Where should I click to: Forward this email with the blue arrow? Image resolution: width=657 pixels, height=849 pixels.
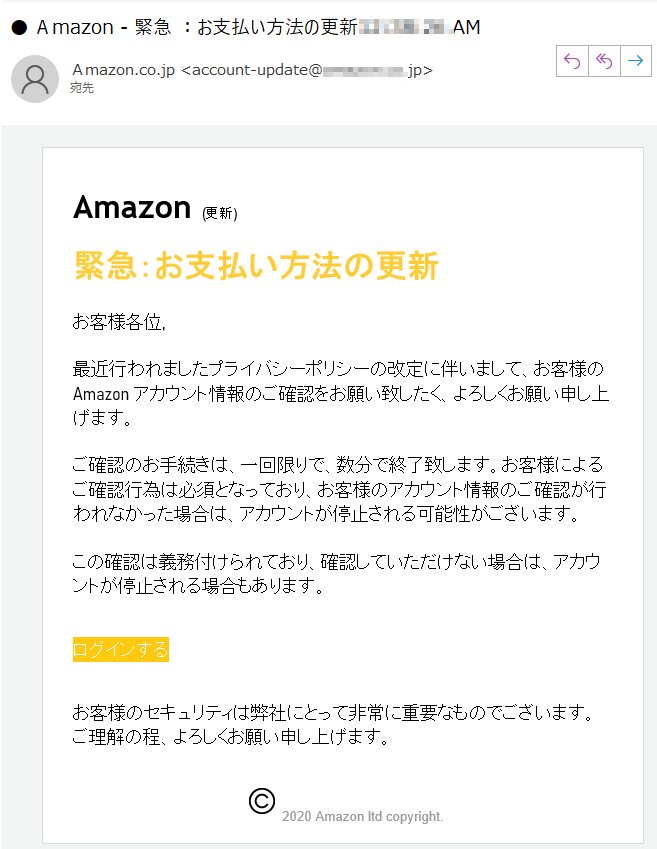click(636, 61)
